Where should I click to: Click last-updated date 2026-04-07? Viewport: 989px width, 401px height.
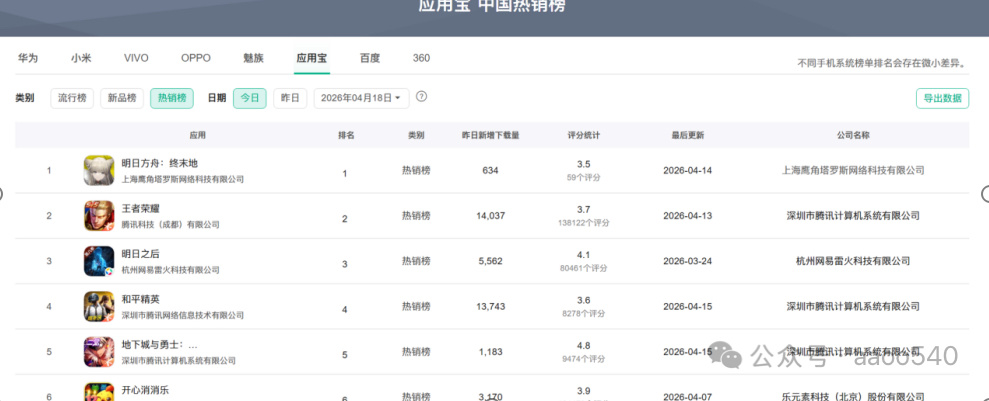[688, 397]
